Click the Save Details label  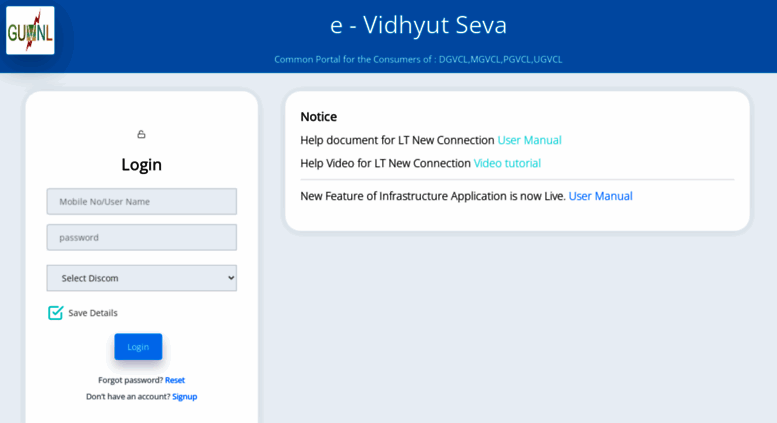(x=93, y=313)
